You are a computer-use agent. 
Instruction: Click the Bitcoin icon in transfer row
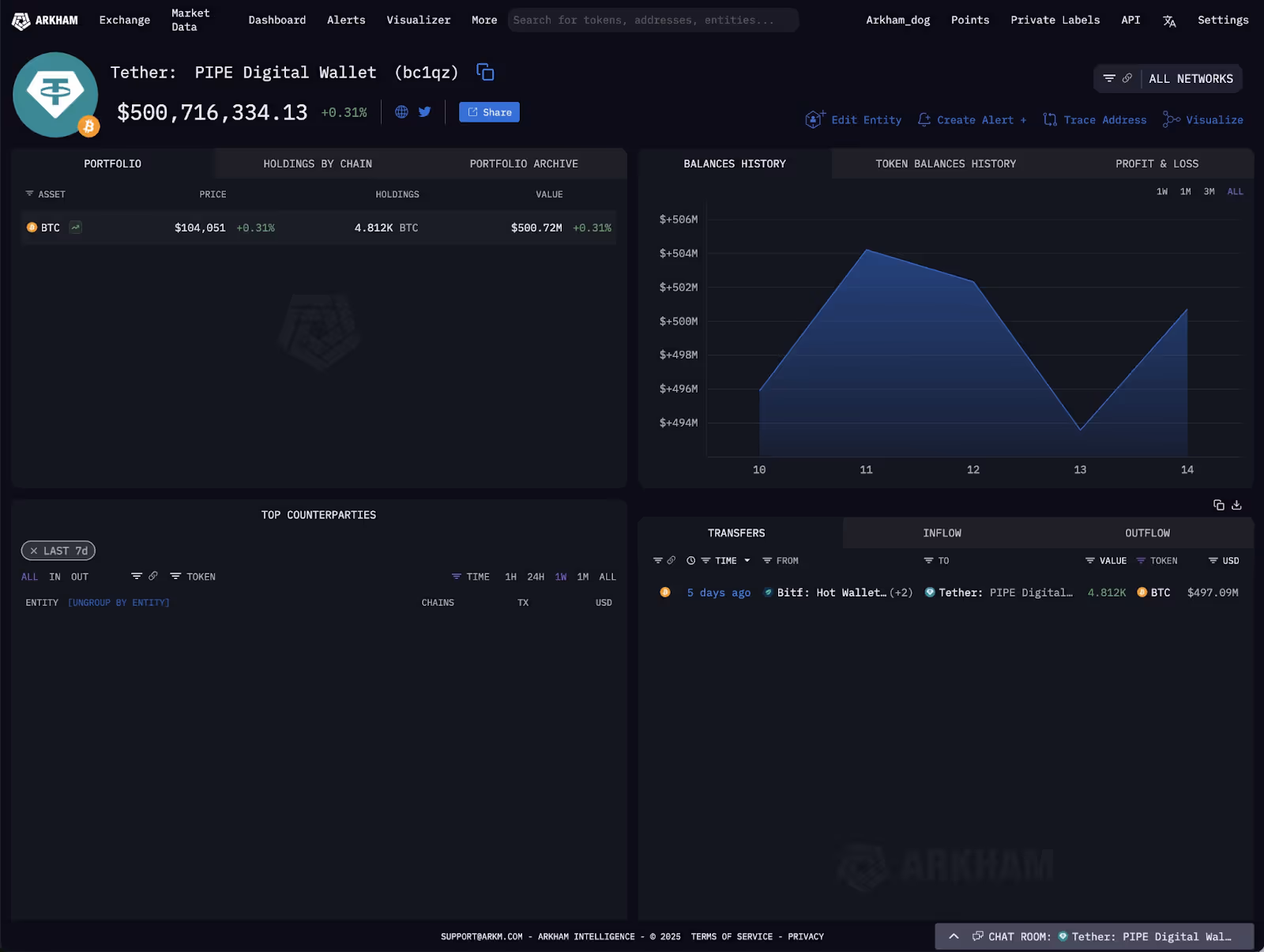[665, 593]
